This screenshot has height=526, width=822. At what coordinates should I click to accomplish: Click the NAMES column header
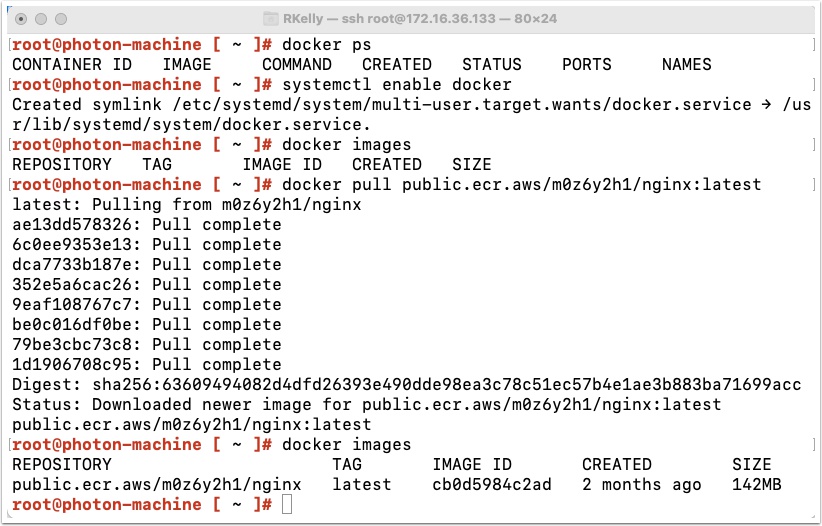(686, 65)
